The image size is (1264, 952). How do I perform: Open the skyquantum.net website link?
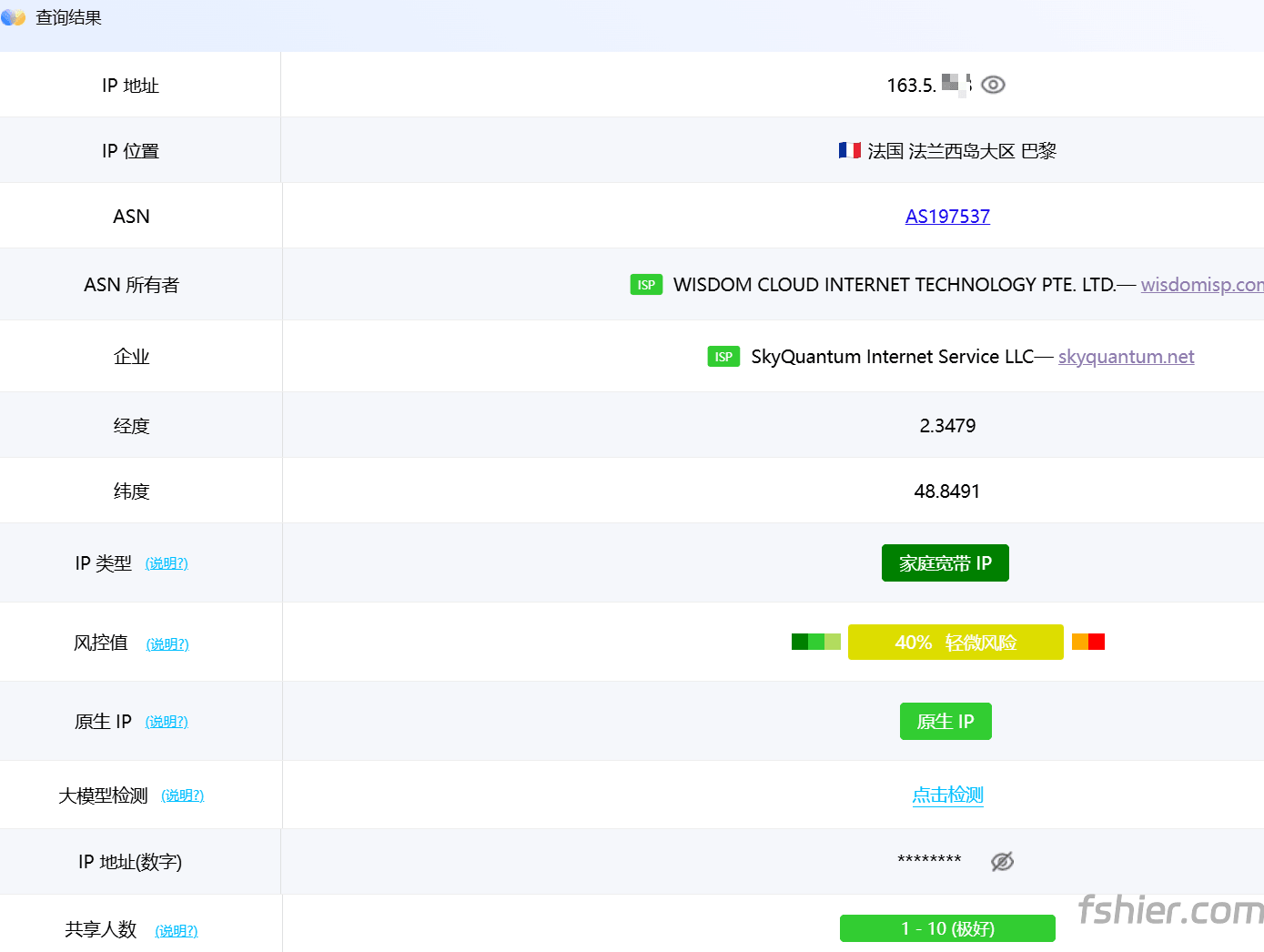(1126, 357)
